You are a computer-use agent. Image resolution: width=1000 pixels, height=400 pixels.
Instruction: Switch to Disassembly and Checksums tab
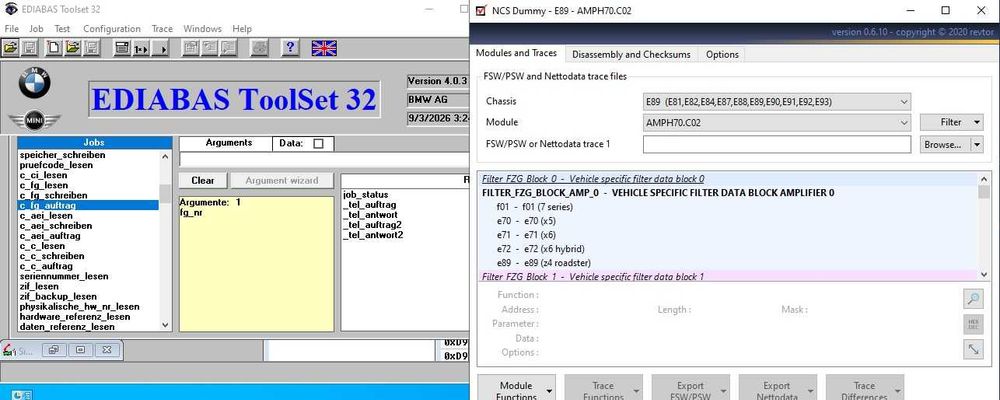point(631,55)
